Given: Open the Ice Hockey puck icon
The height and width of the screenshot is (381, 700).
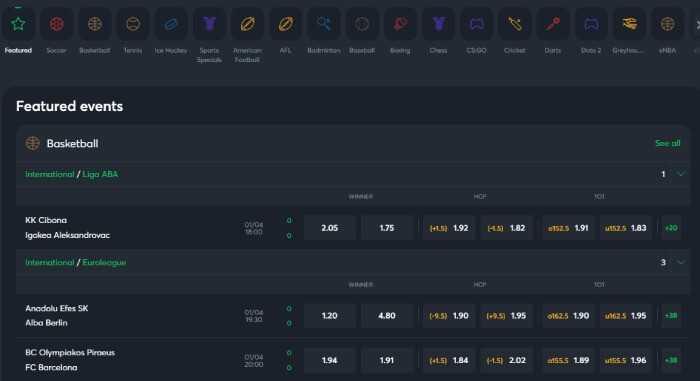Looking at the screenshot, I should tap(171, 24).
